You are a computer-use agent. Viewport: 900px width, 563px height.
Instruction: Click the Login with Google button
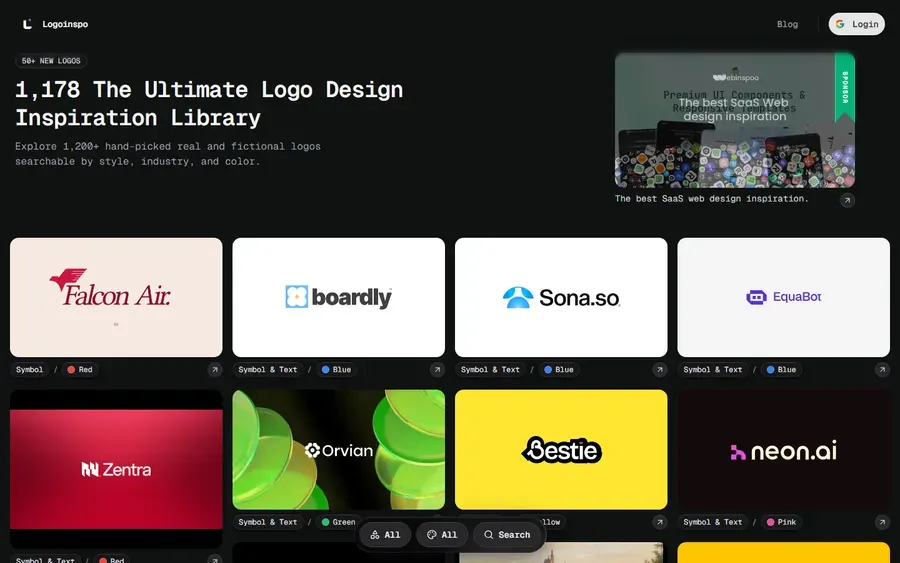click(x=856, y=24)
